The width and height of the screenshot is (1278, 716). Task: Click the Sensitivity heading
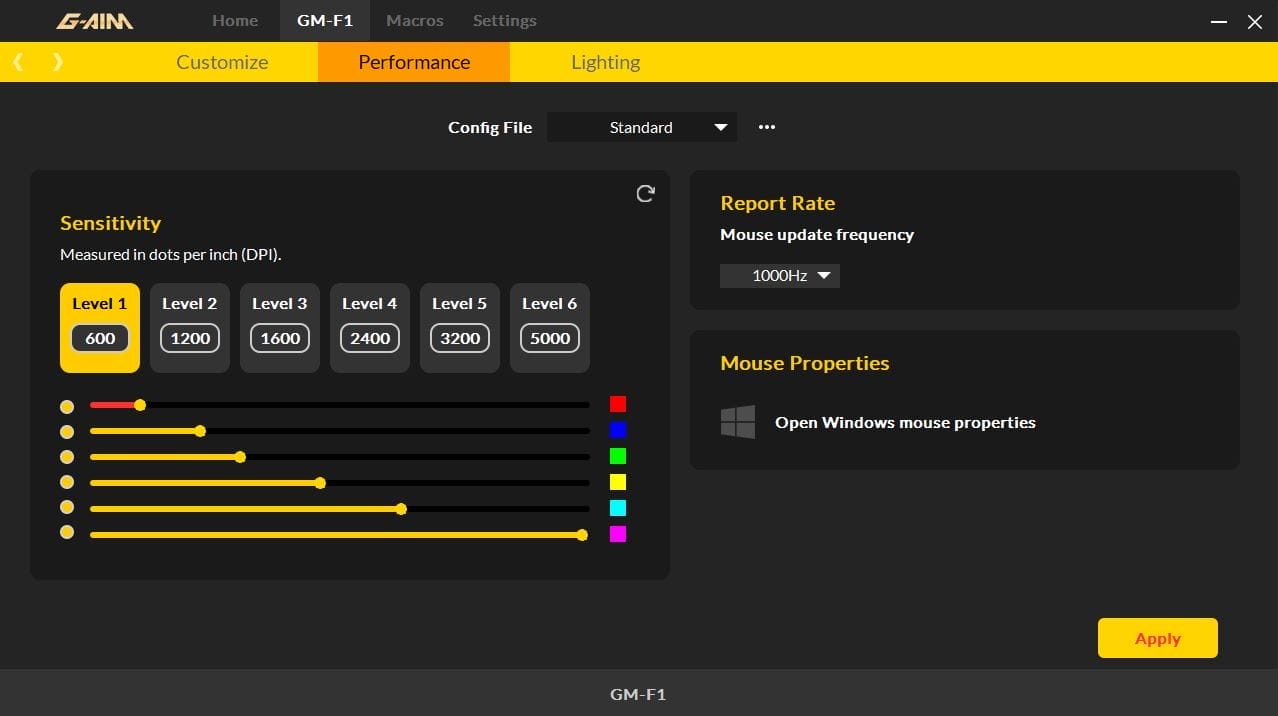110,223
